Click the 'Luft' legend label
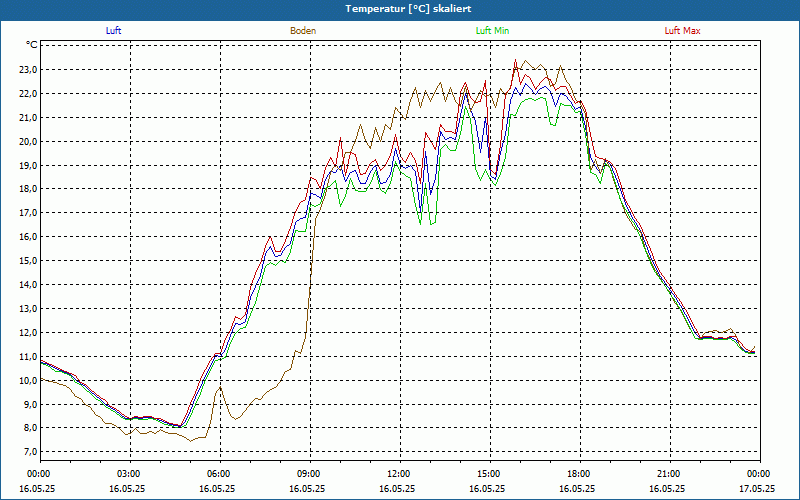The image size is (800, 500). [x=113, y=31]
